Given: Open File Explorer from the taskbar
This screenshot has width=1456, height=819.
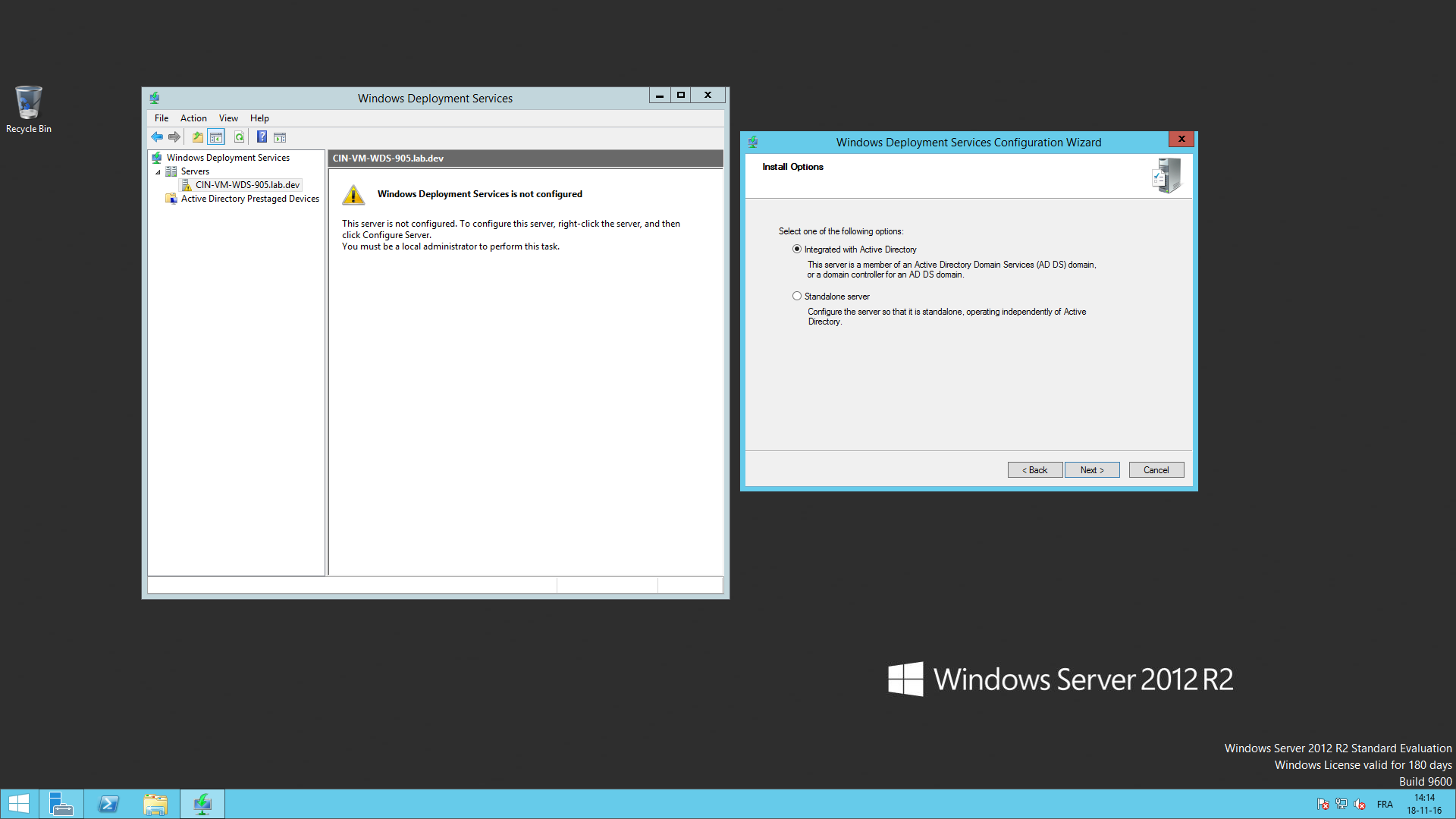Looking at the screenshot, I should tap(155, 804).
